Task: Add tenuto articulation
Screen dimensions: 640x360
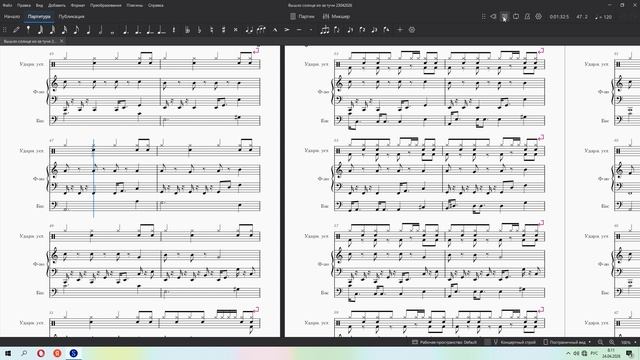Action: pyautogui.click(x=299, y=29)
